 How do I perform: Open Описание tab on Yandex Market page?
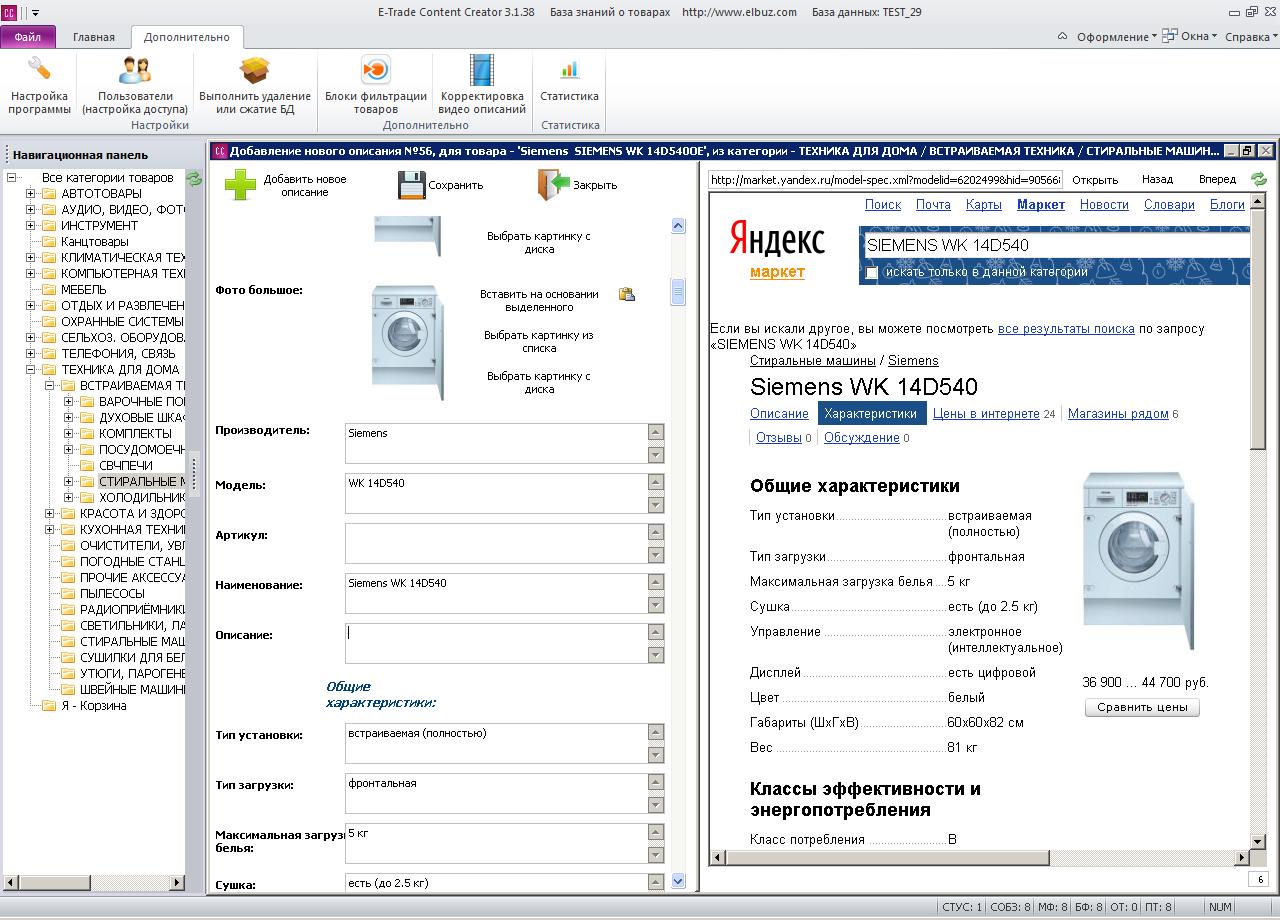[x=779, y=413]
